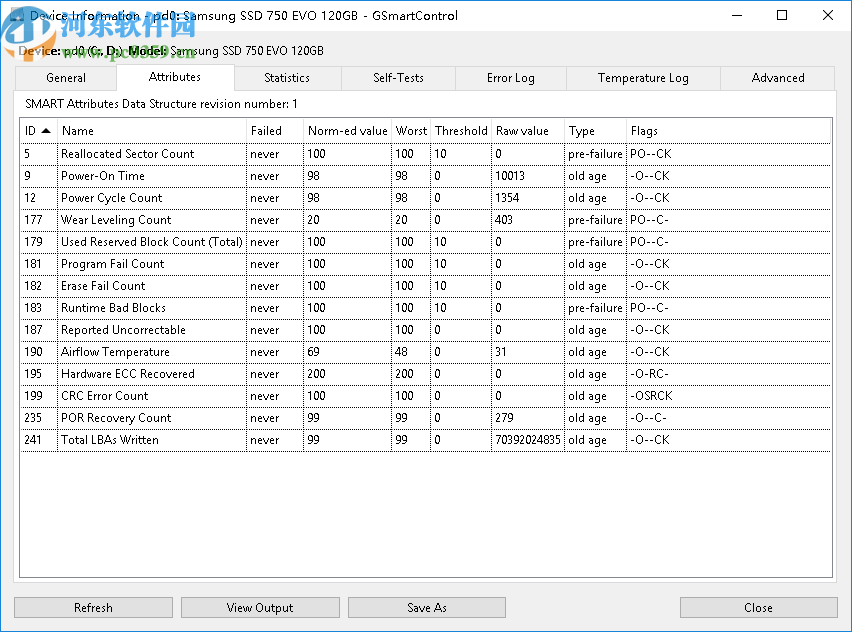
Task: Click the View Output button
Action: 260,607
